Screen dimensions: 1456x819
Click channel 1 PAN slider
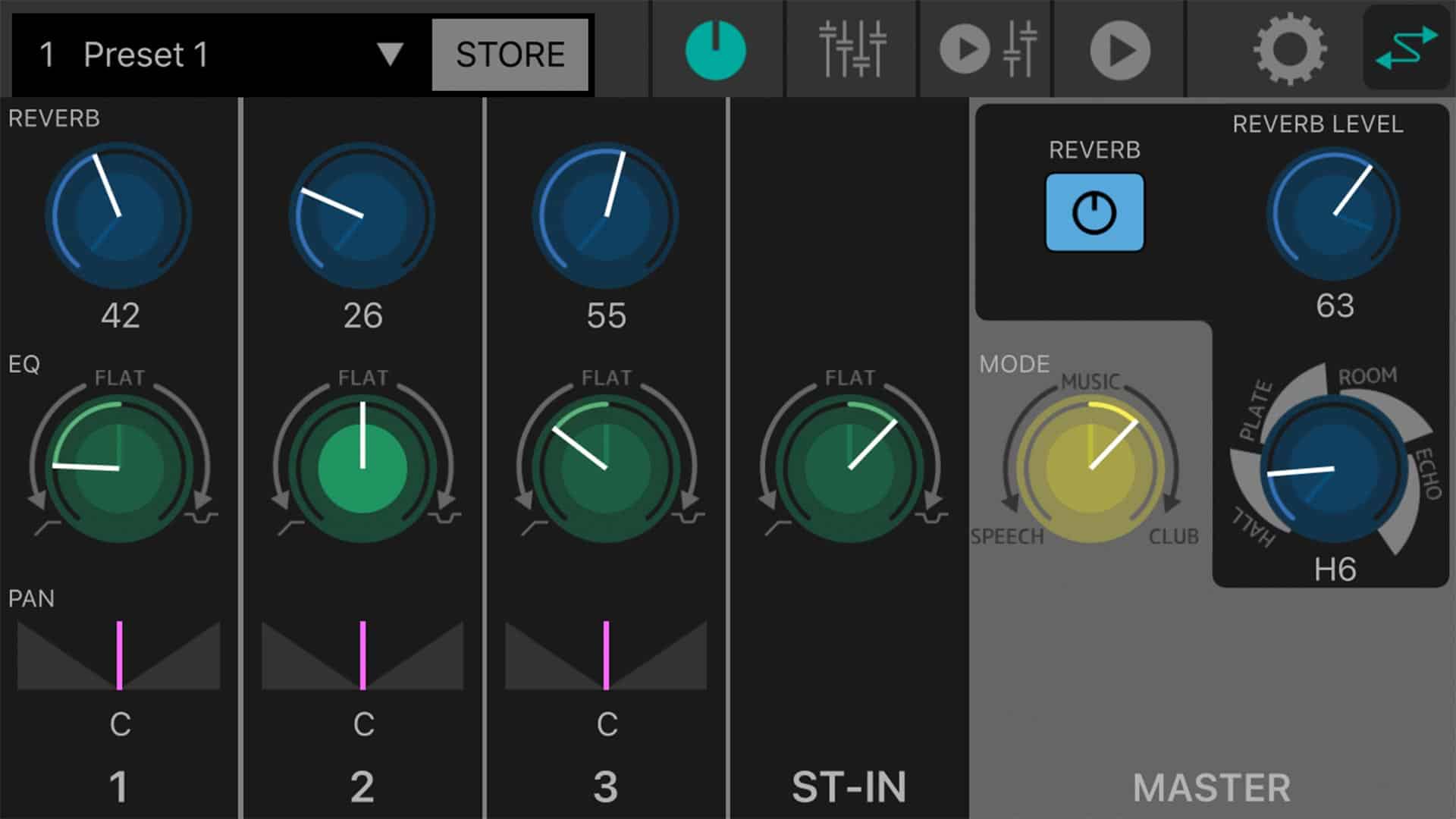pos(119,656)
